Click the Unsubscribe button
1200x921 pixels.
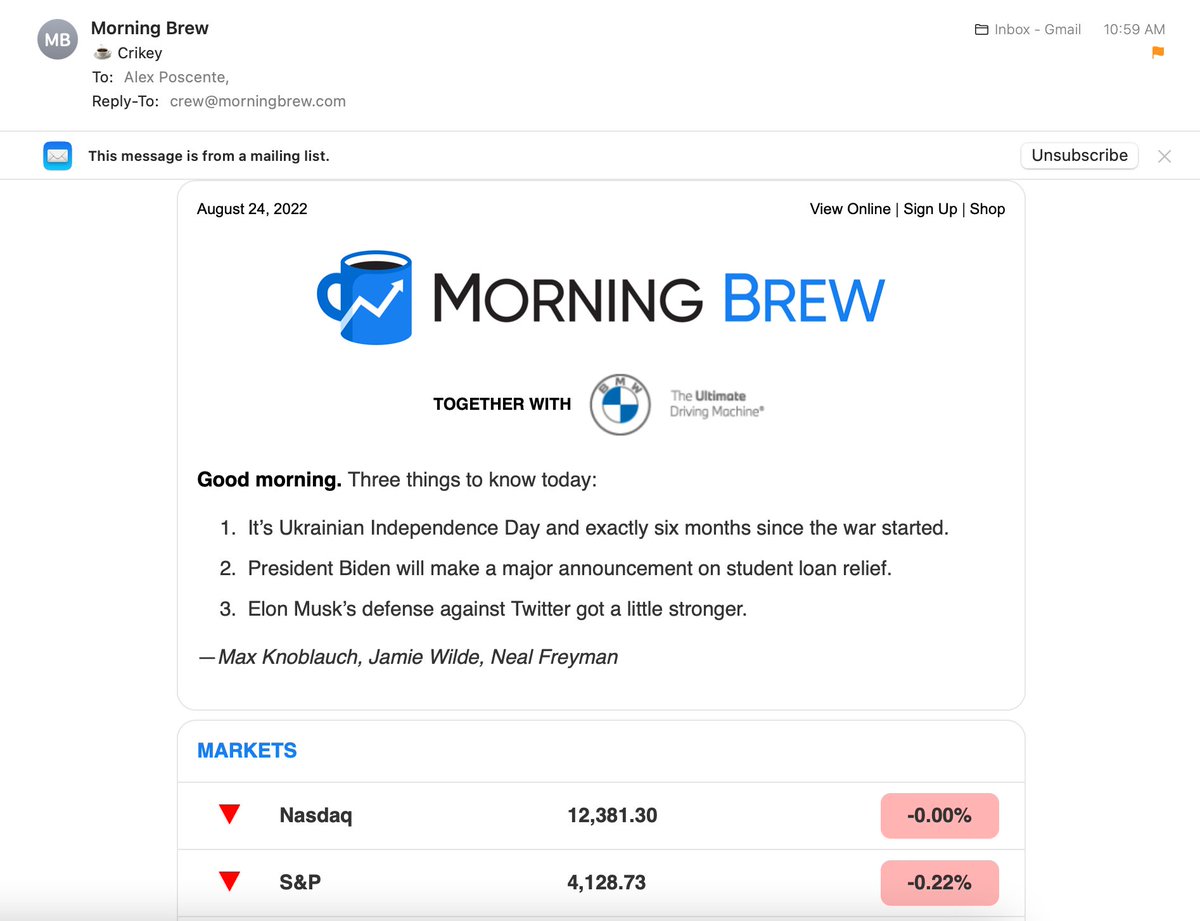pyautogui.click(x=1079, y=155)
